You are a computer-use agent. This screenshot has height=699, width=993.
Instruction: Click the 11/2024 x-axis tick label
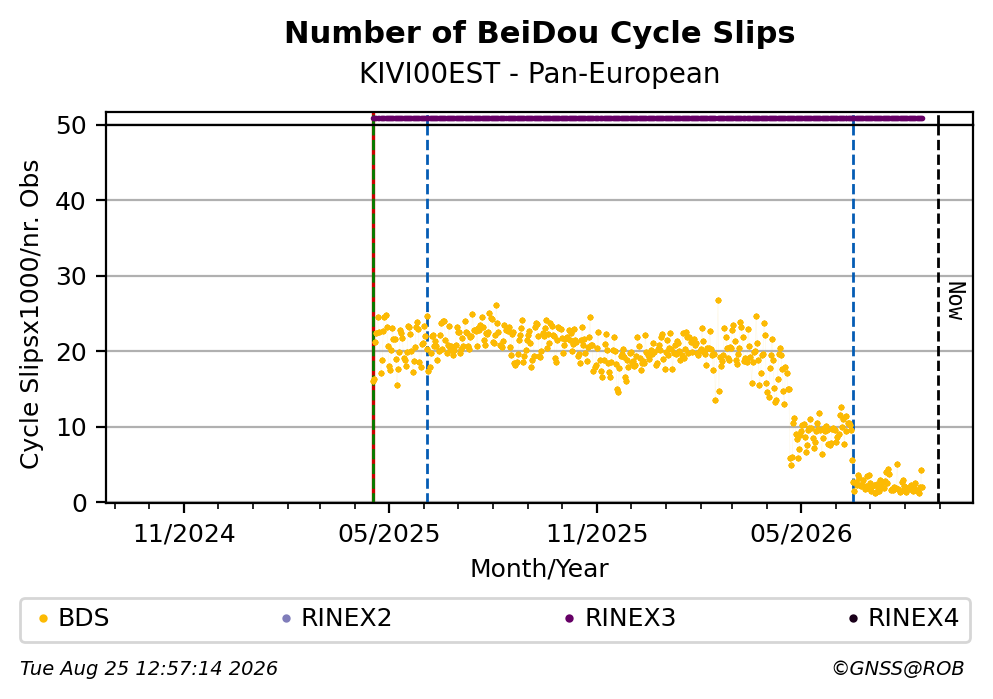184,534
